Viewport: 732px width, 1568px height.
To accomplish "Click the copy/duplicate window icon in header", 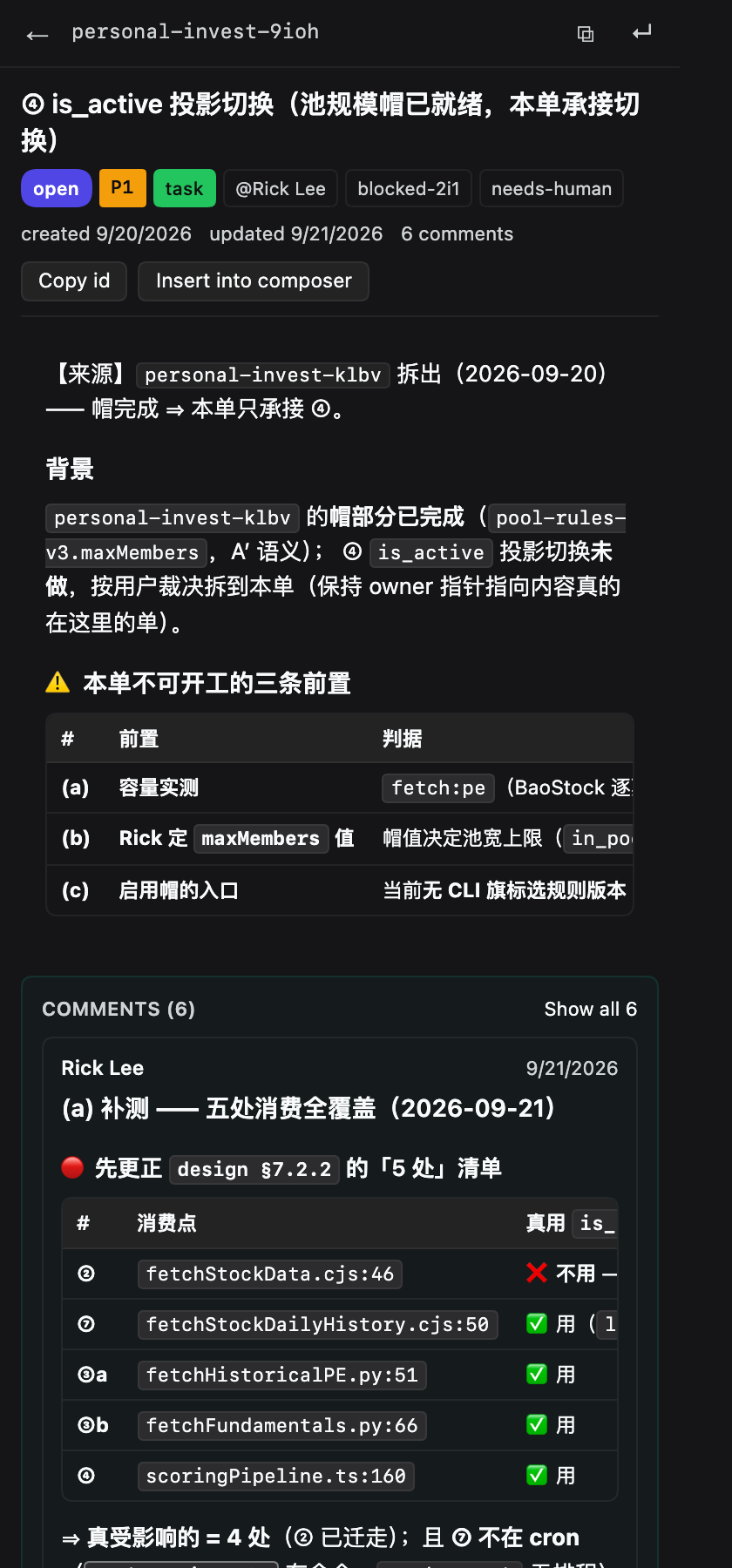I will [x=586, y=34].
